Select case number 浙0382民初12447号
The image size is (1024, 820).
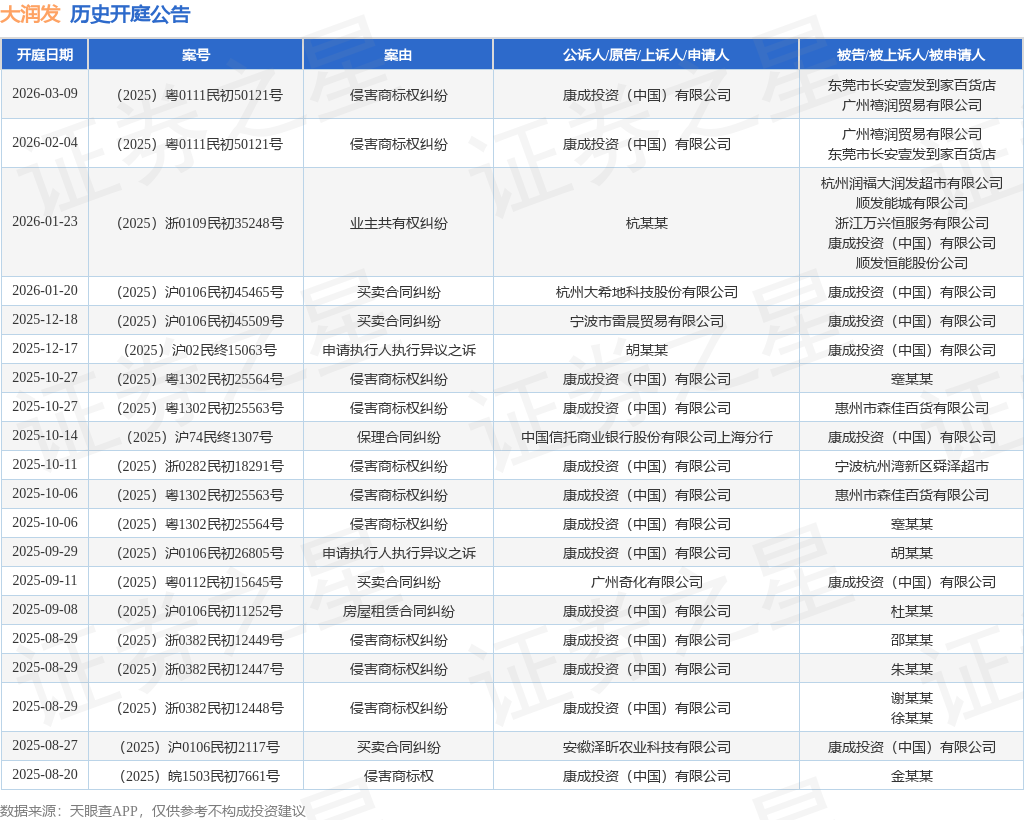[200, 669]
